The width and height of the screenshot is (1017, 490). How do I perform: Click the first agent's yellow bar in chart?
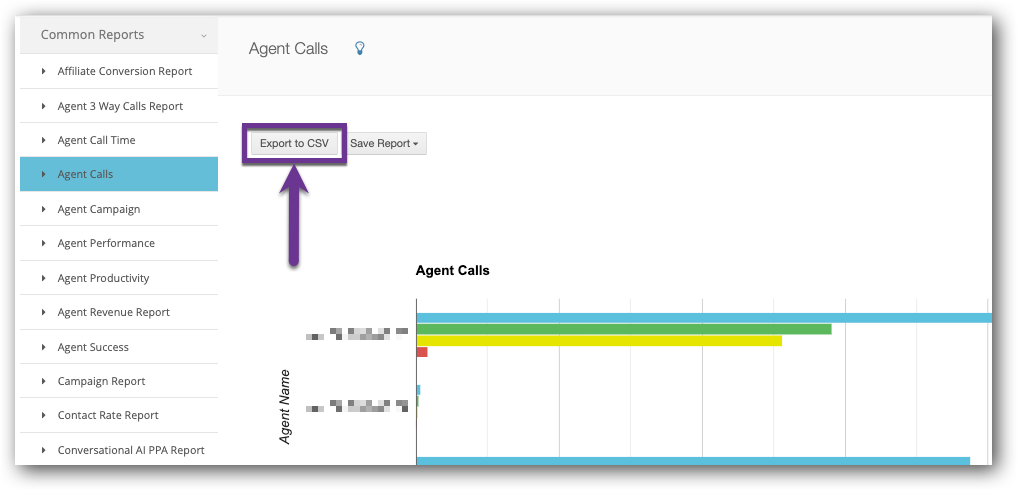pos(599,341)
